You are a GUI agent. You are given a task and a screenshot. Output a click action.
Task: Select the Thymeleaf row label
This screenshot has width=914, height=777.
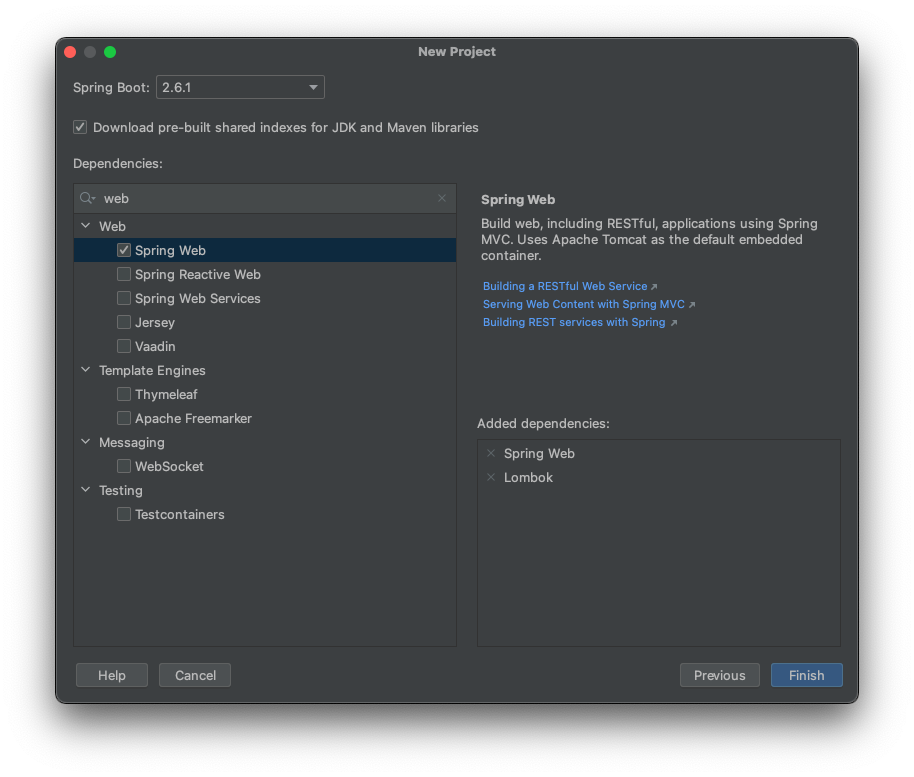(166, 395)
